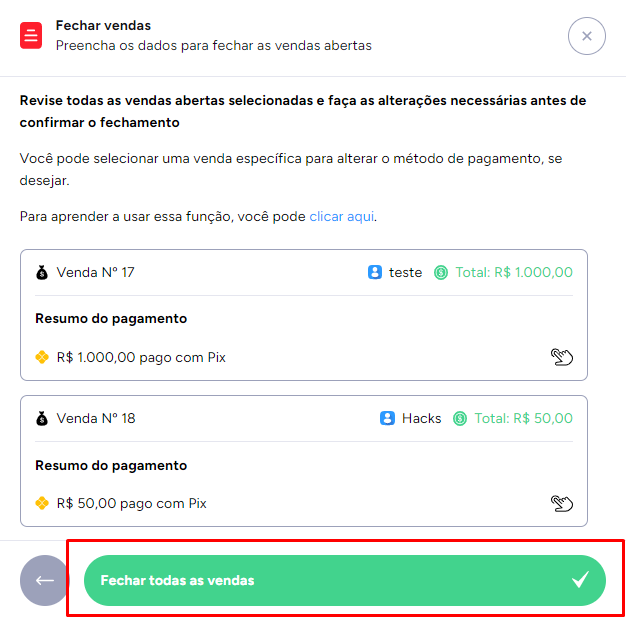Click the red Fechar vendas header icon
Screen dimensions: 626x619
point(31,36)
